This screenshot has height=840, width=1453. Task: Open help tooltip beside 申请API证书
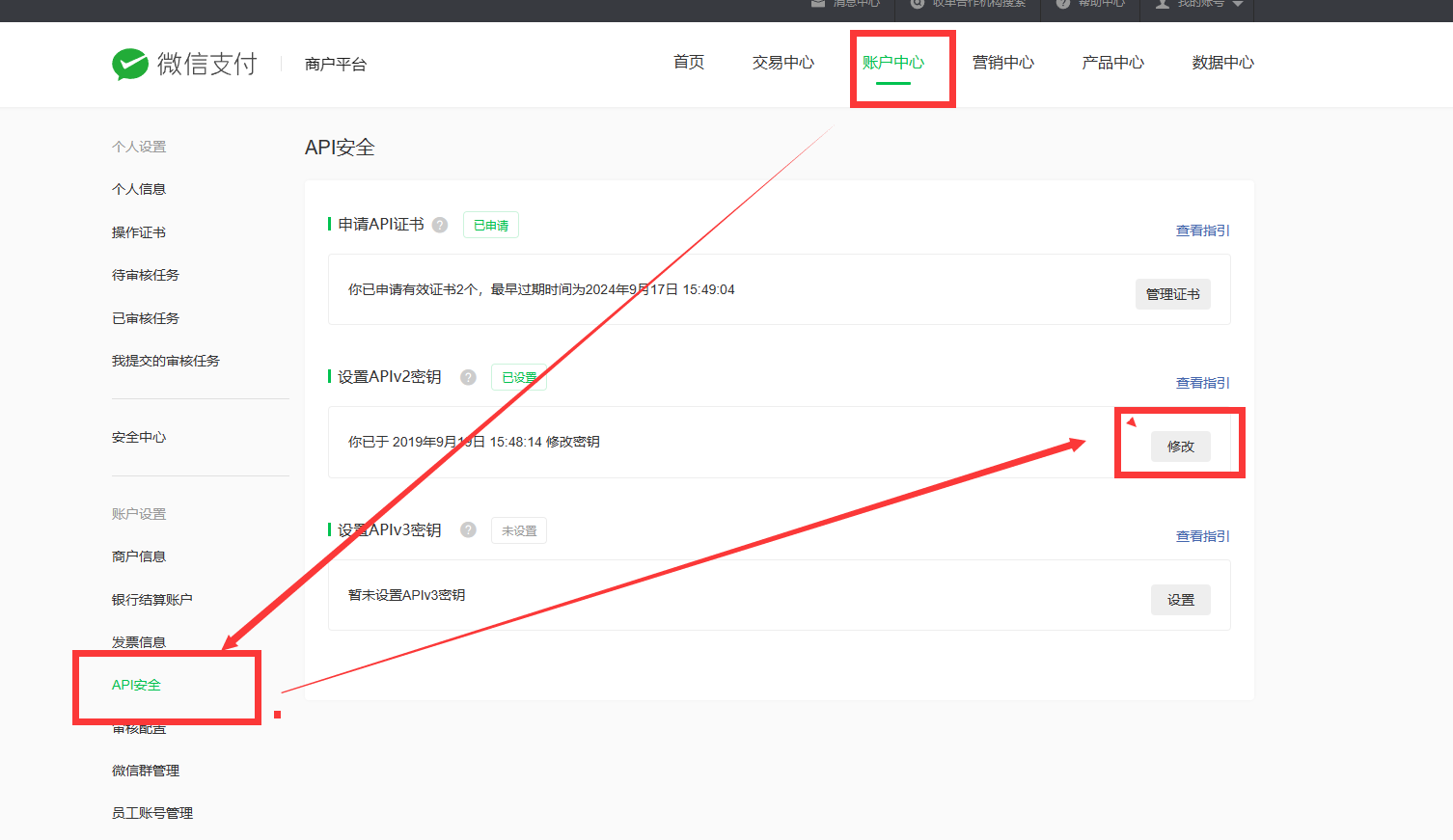pos(440,225)
